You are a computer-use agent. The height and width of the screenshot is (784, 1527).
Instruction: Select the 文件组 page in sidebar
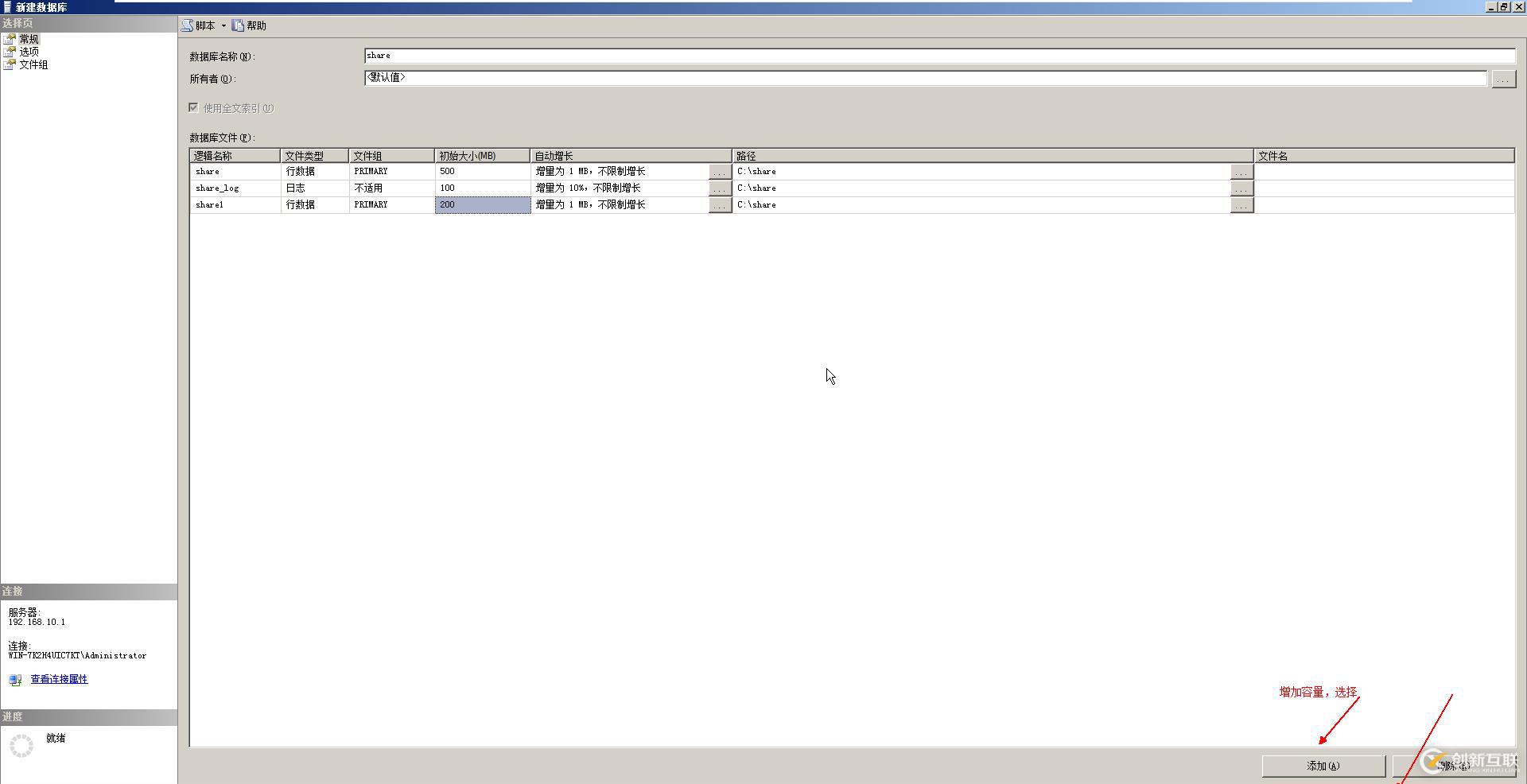pos(33,64)
